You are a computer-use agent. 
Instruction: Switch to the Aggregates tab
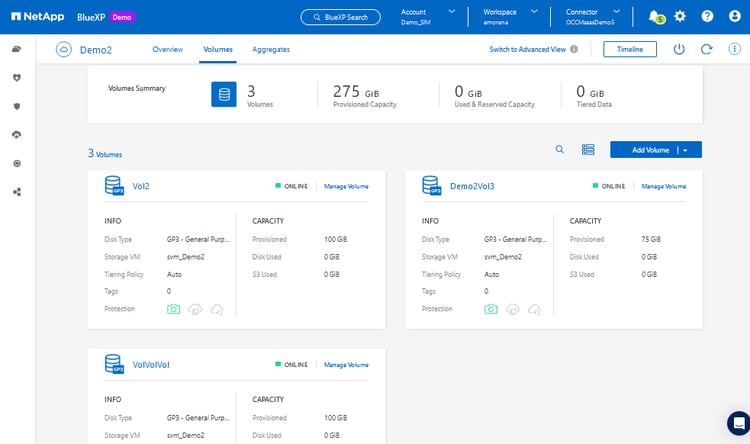(271, 49)
